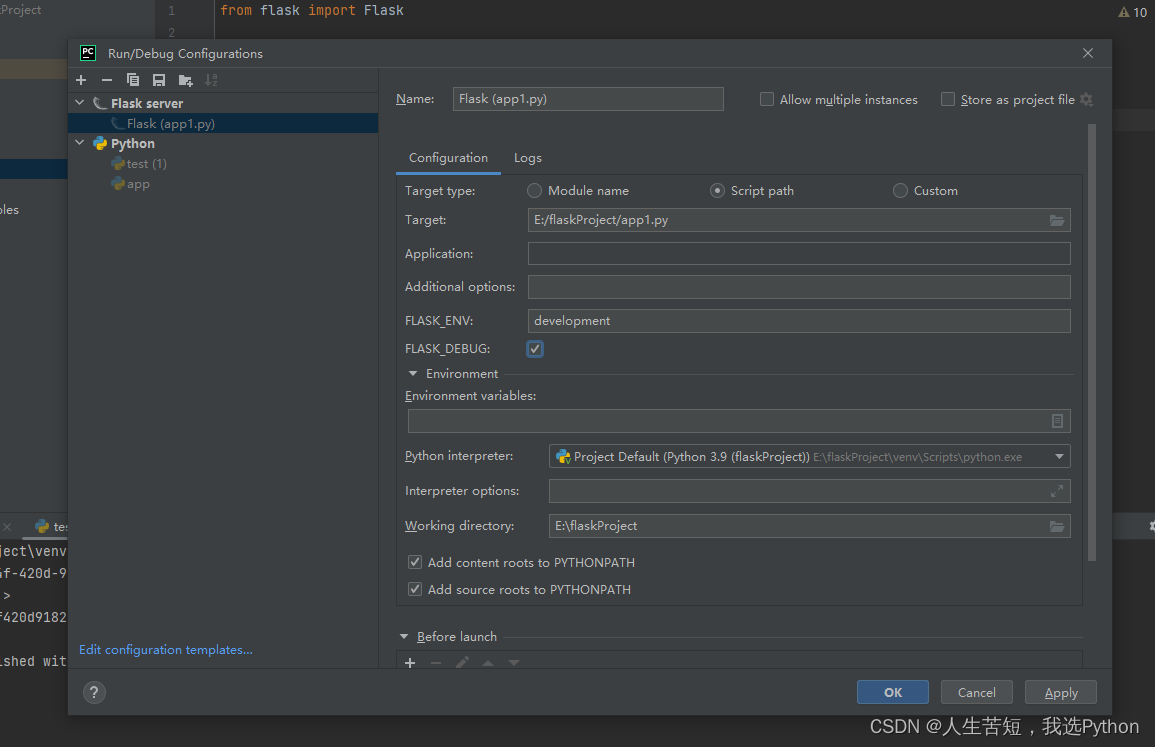
Task: Enable Allow multiple instances
Action: click(767, 99)
